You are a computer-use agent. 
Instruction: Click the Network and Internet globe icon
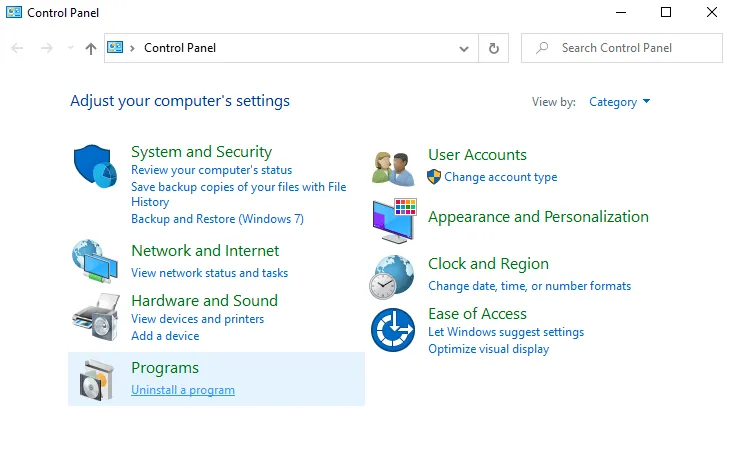pyautogui.click(x=95, y=261)
